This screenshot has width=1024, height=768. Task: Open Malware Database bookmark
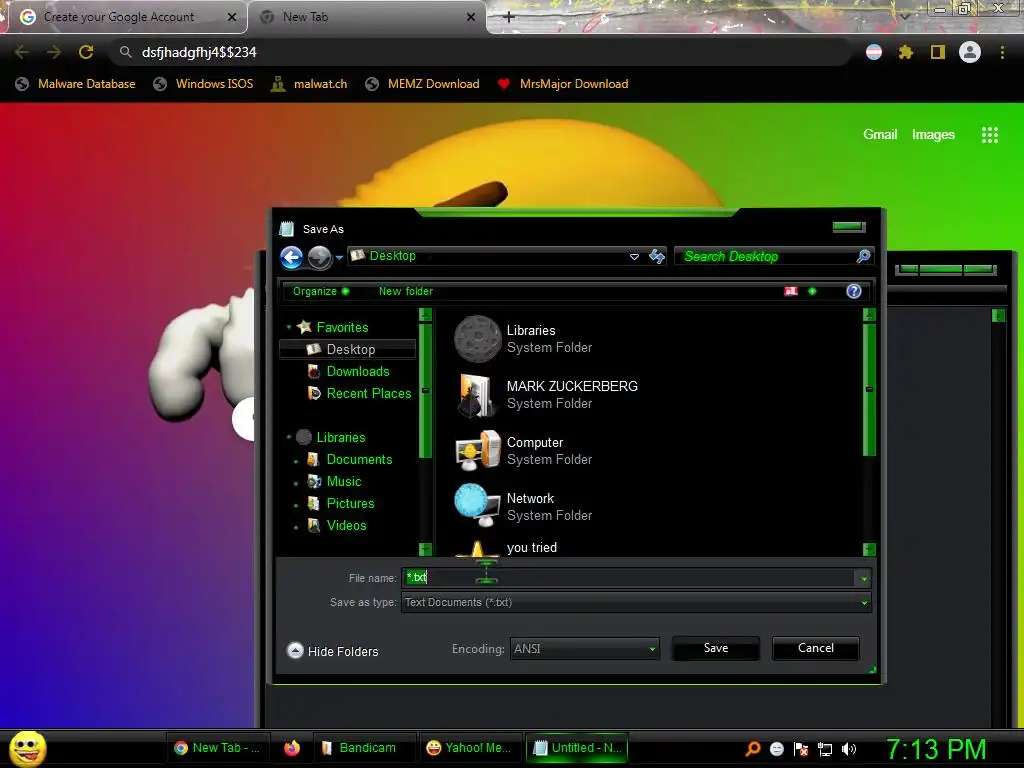coord(76,84)
